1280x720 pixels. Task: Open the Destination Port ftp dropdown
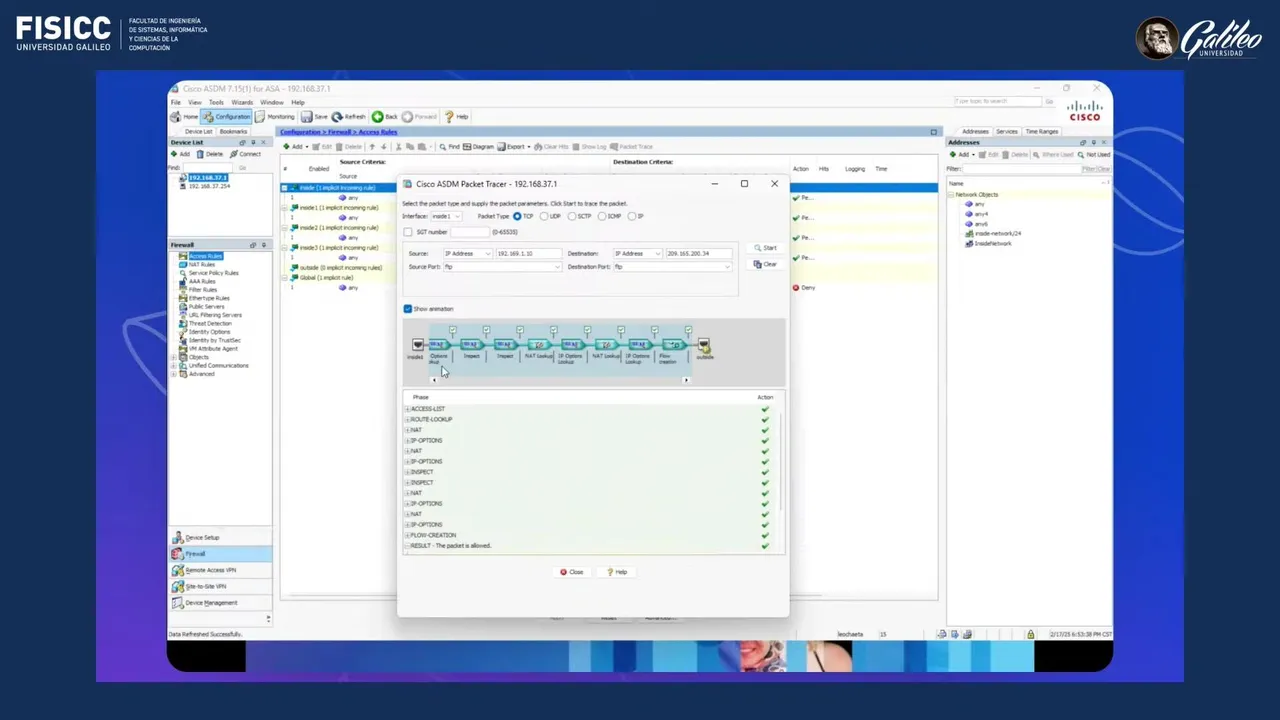pos(672,267)
